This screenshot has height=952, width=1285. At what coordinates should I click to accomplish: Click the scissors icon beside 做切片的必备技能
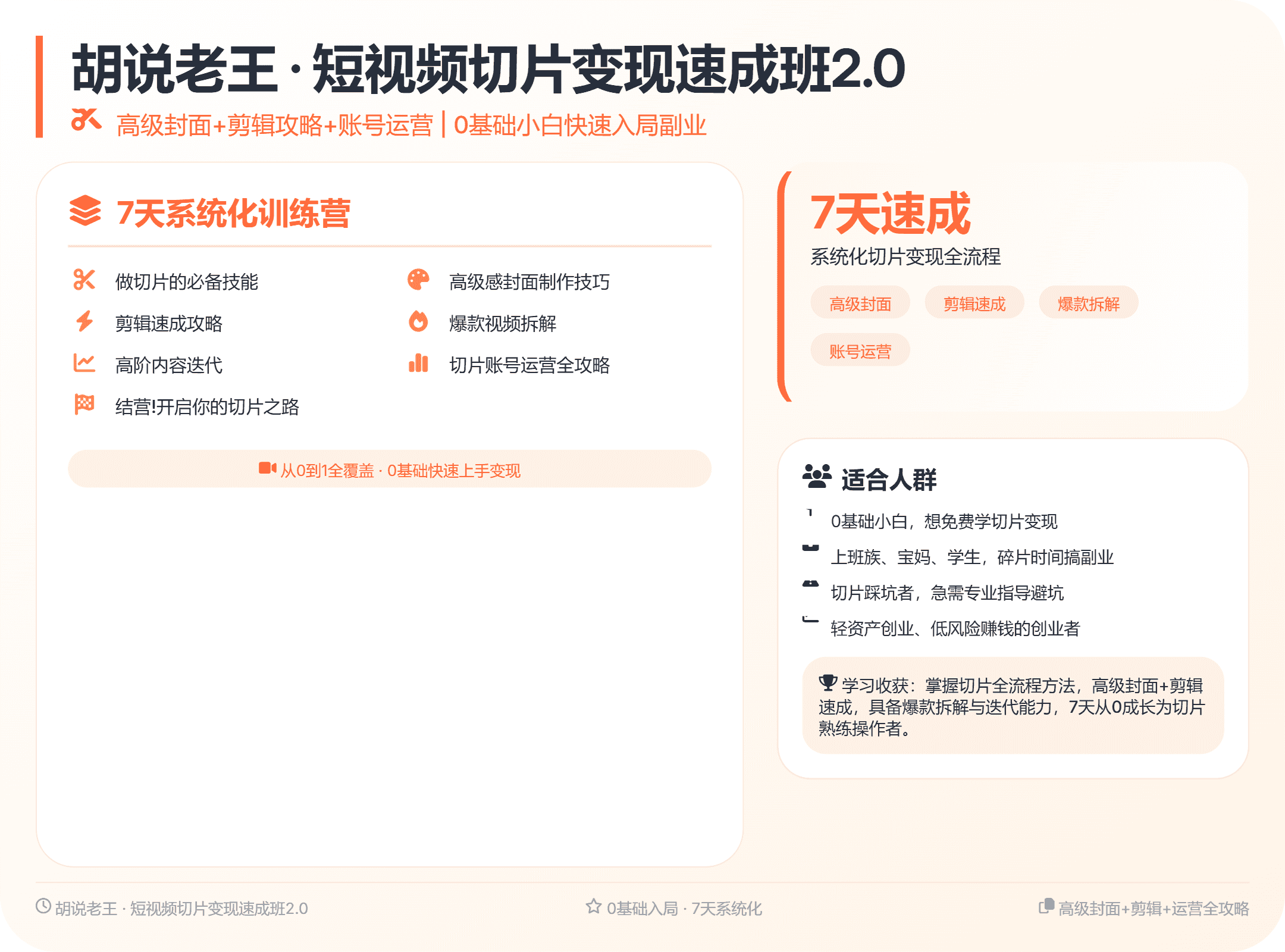84,279
